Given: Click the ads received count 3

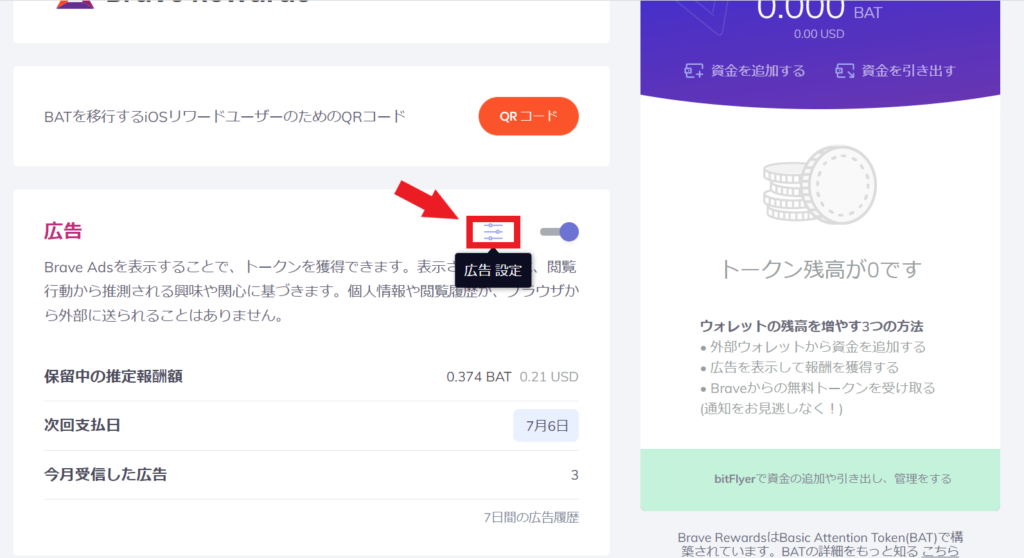Looking at the screenshot, I should [x=575, y=475].
